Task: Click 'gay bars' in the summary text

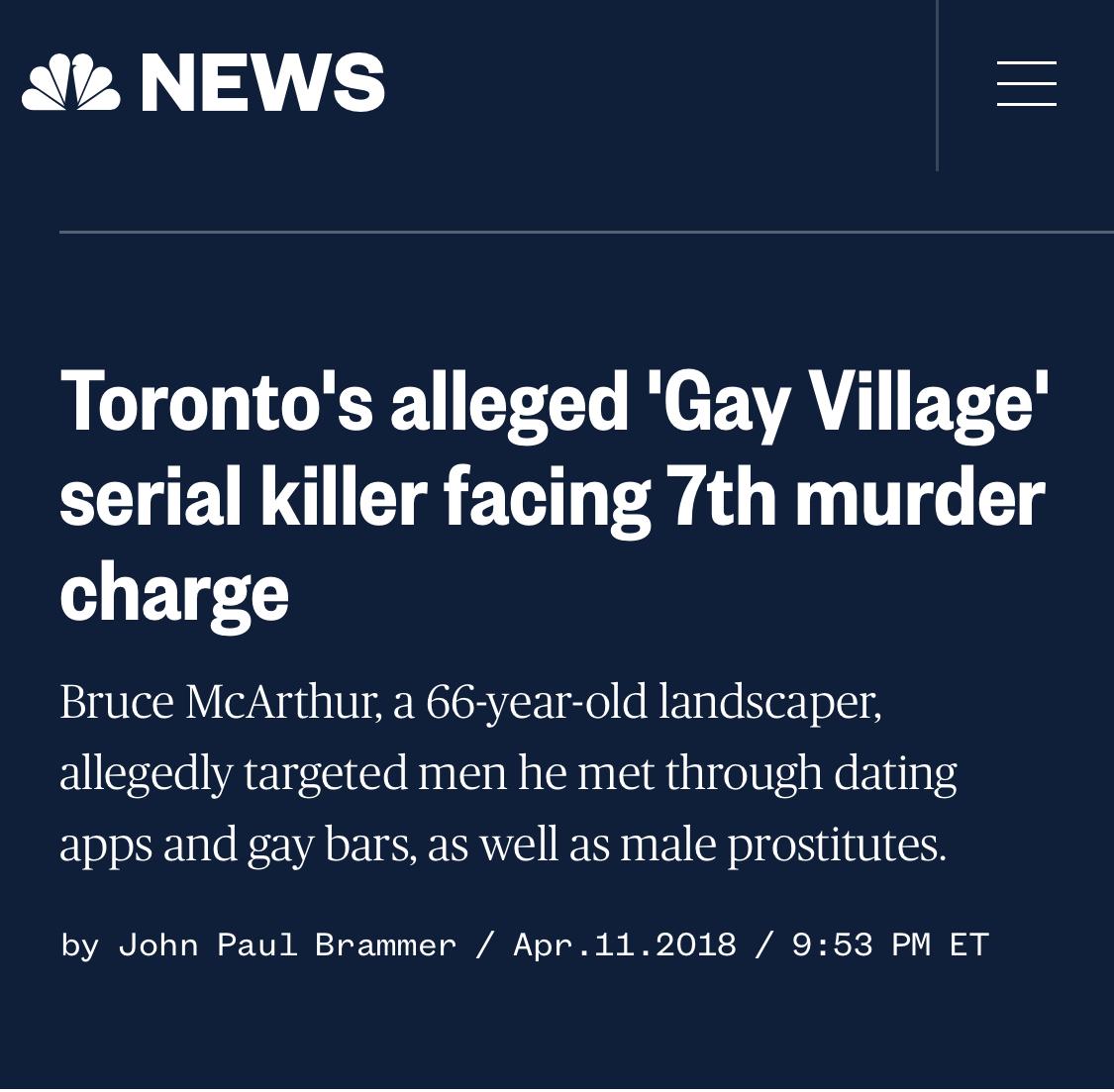Action: pyautogui.click(x=331, y=845)
